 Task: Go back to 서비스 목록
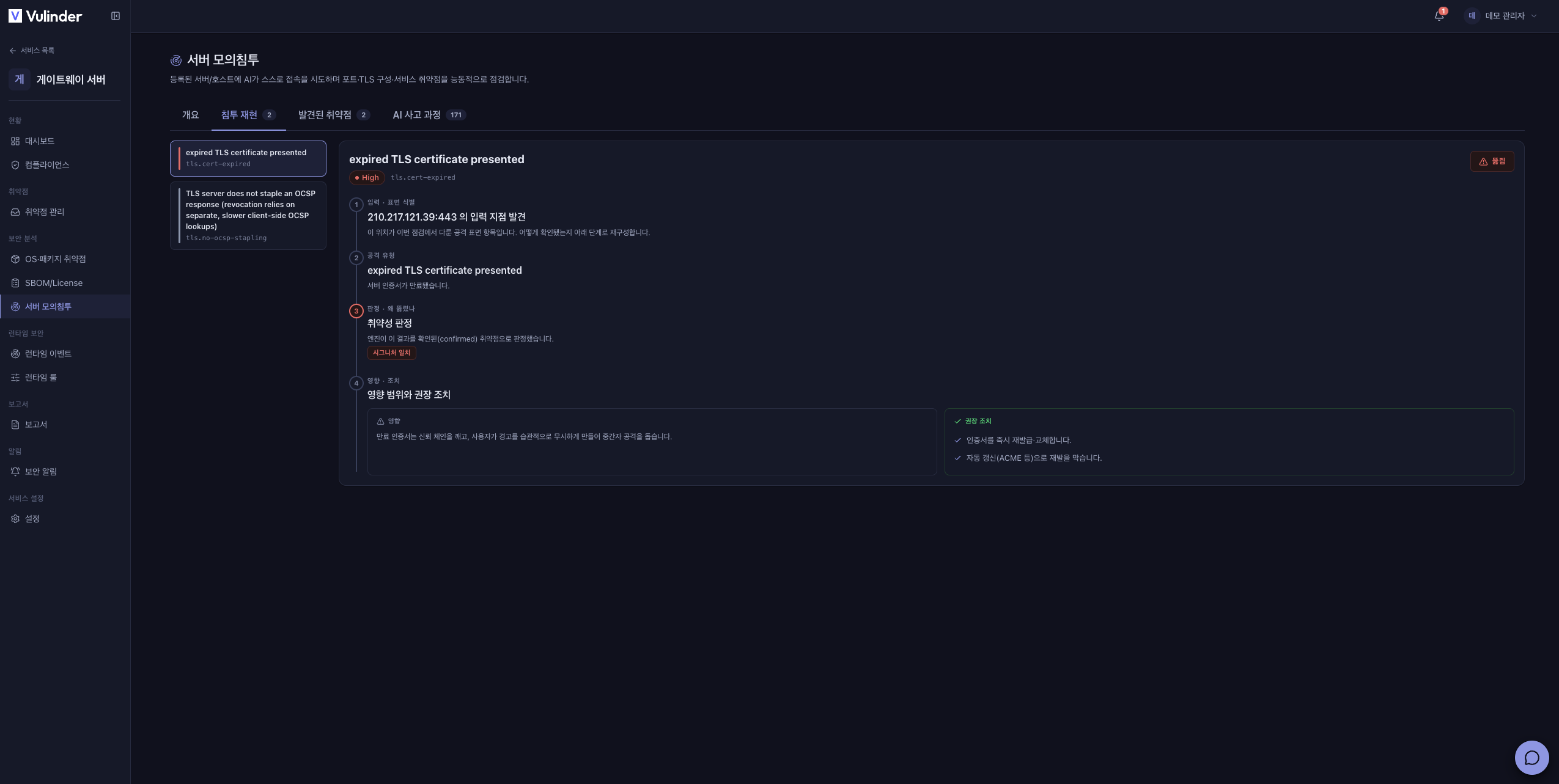point(32,51)
